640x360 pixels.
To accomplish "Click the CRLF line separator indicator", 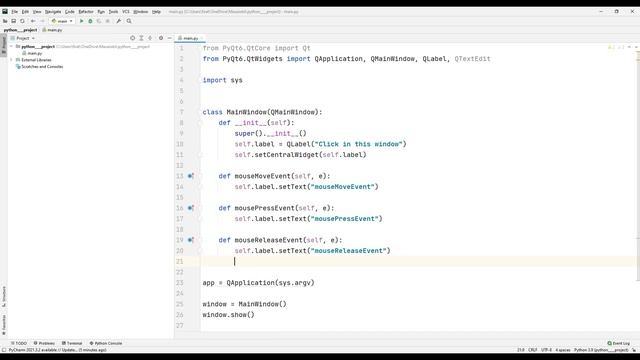I will coord(533,350).
